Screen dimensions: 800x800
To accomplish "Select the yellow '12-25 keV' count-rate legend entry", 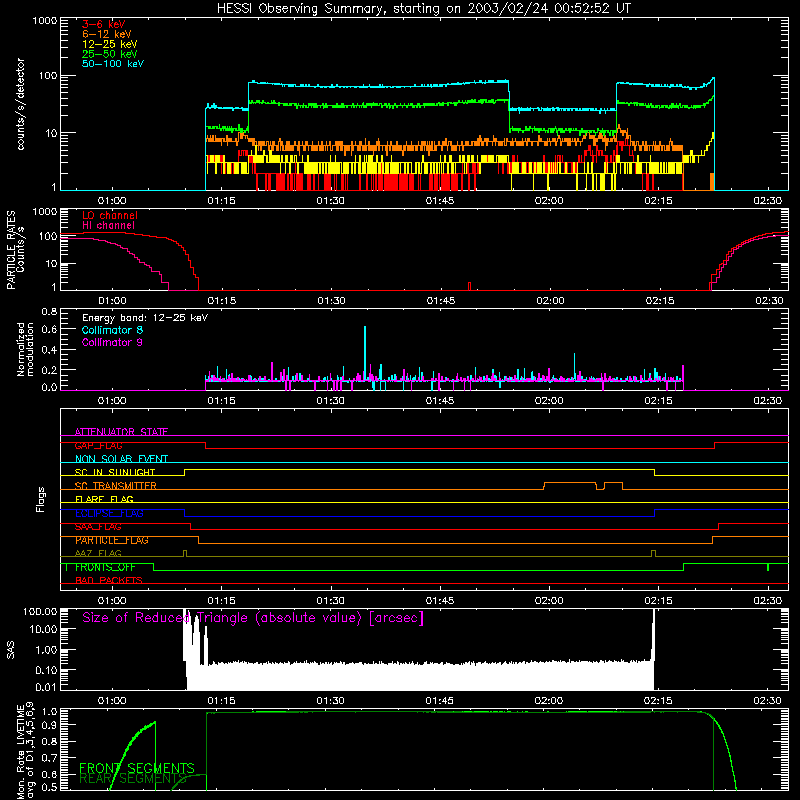I will pos(109,44).
